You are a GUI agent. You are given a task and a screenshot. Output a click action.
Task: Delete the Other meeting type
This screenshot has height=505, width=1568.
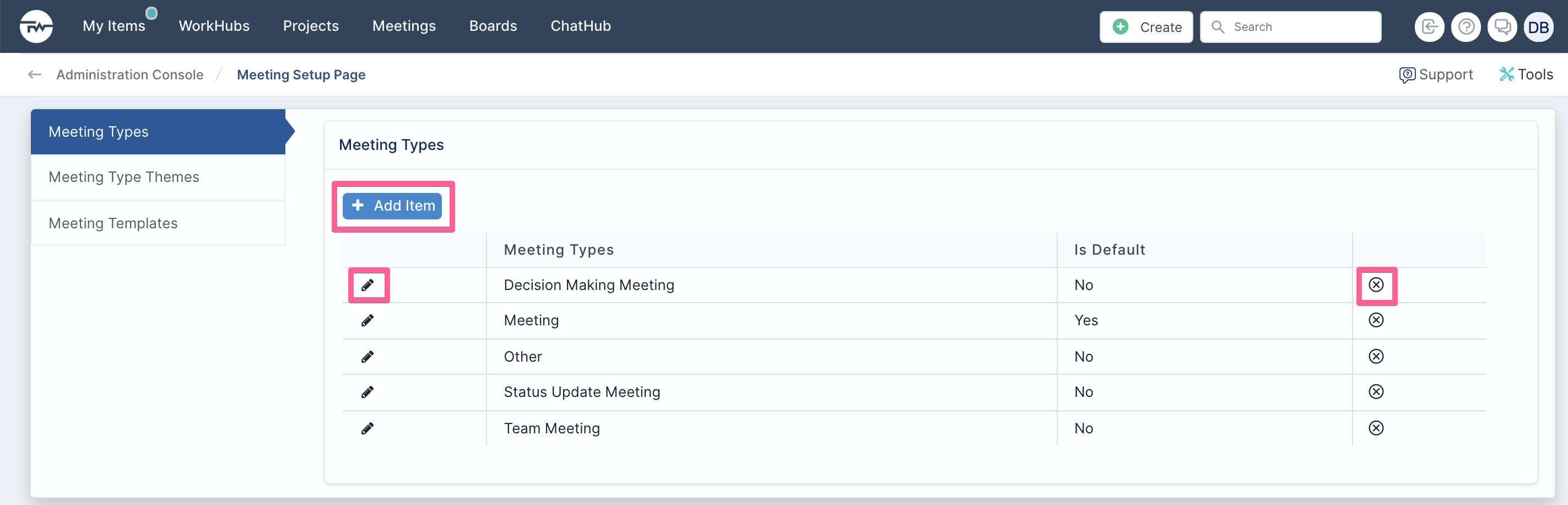tap(1376, 356)
